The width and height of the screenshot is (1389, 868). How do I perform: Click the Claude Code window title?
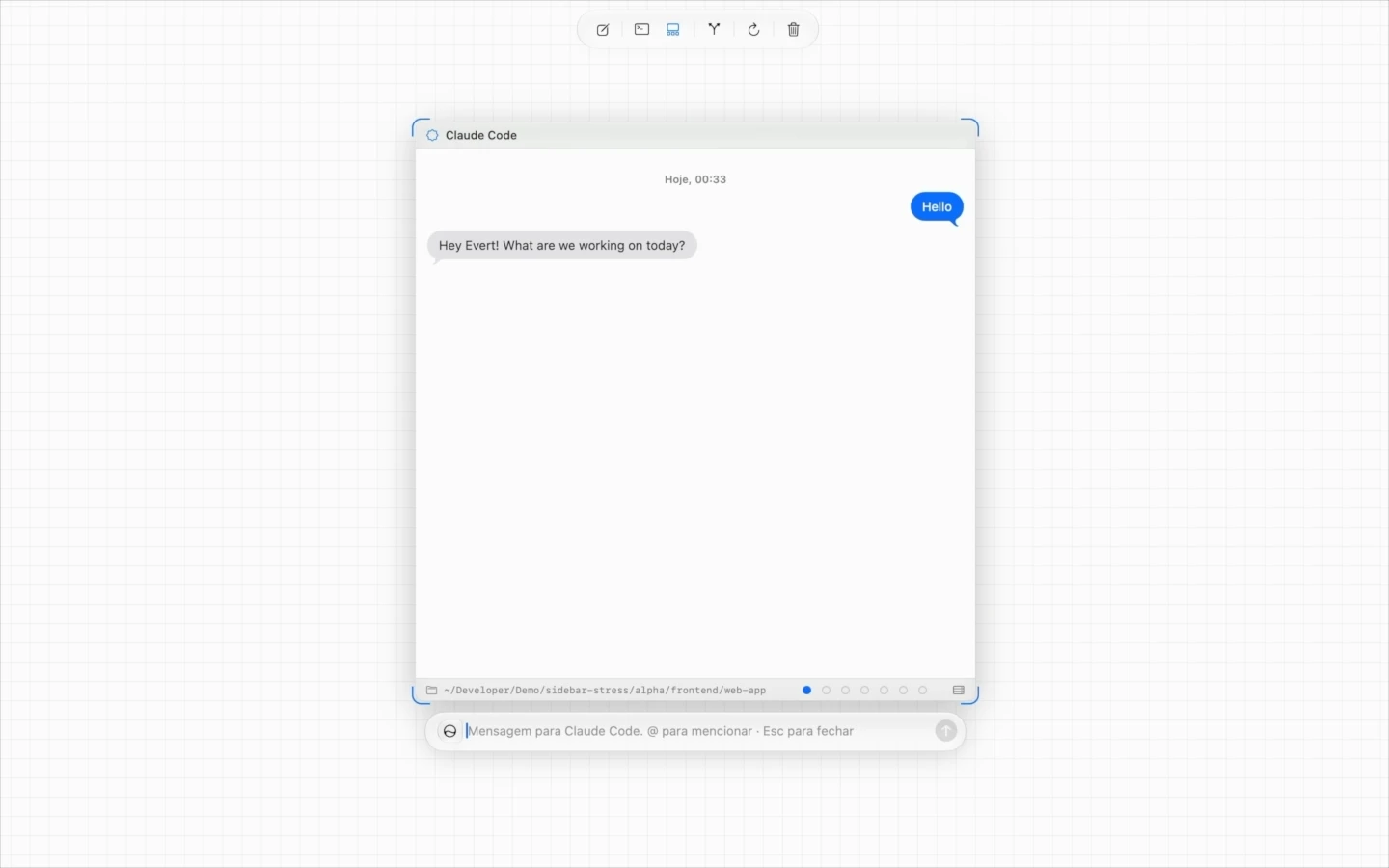point(481,135)
